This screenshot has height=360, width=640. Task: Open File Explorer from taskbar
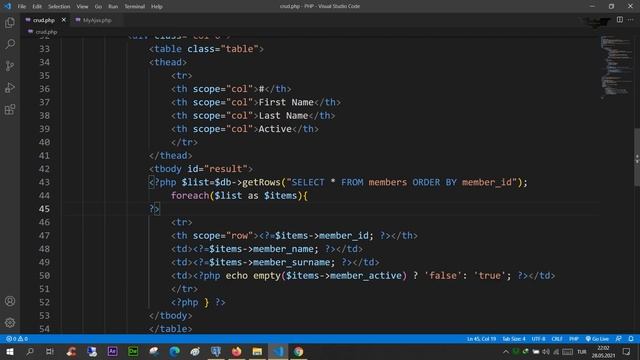(x=257, y=351)
